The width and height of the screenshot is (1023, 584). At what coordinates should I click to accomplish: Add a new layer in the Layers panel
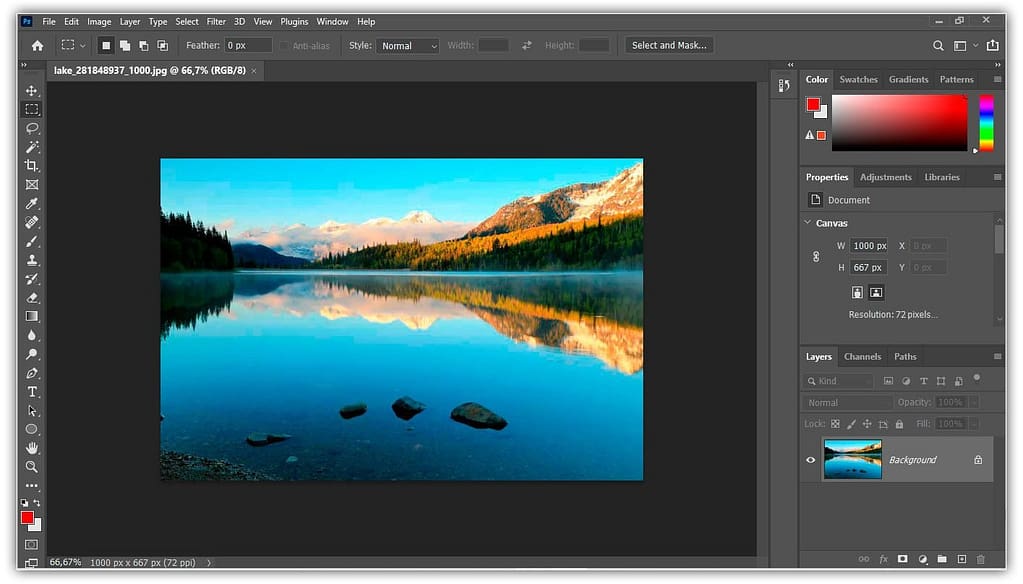962,559
